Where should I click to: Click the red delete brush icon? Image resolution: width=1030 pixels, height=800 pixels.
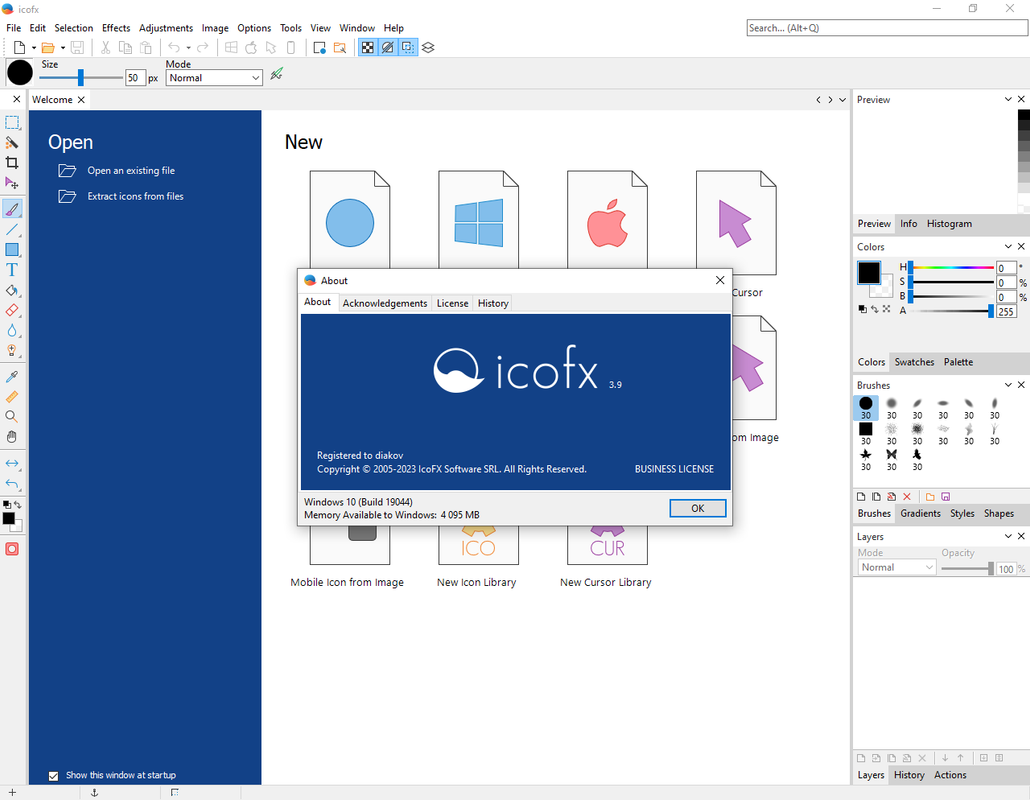(907, 497)
